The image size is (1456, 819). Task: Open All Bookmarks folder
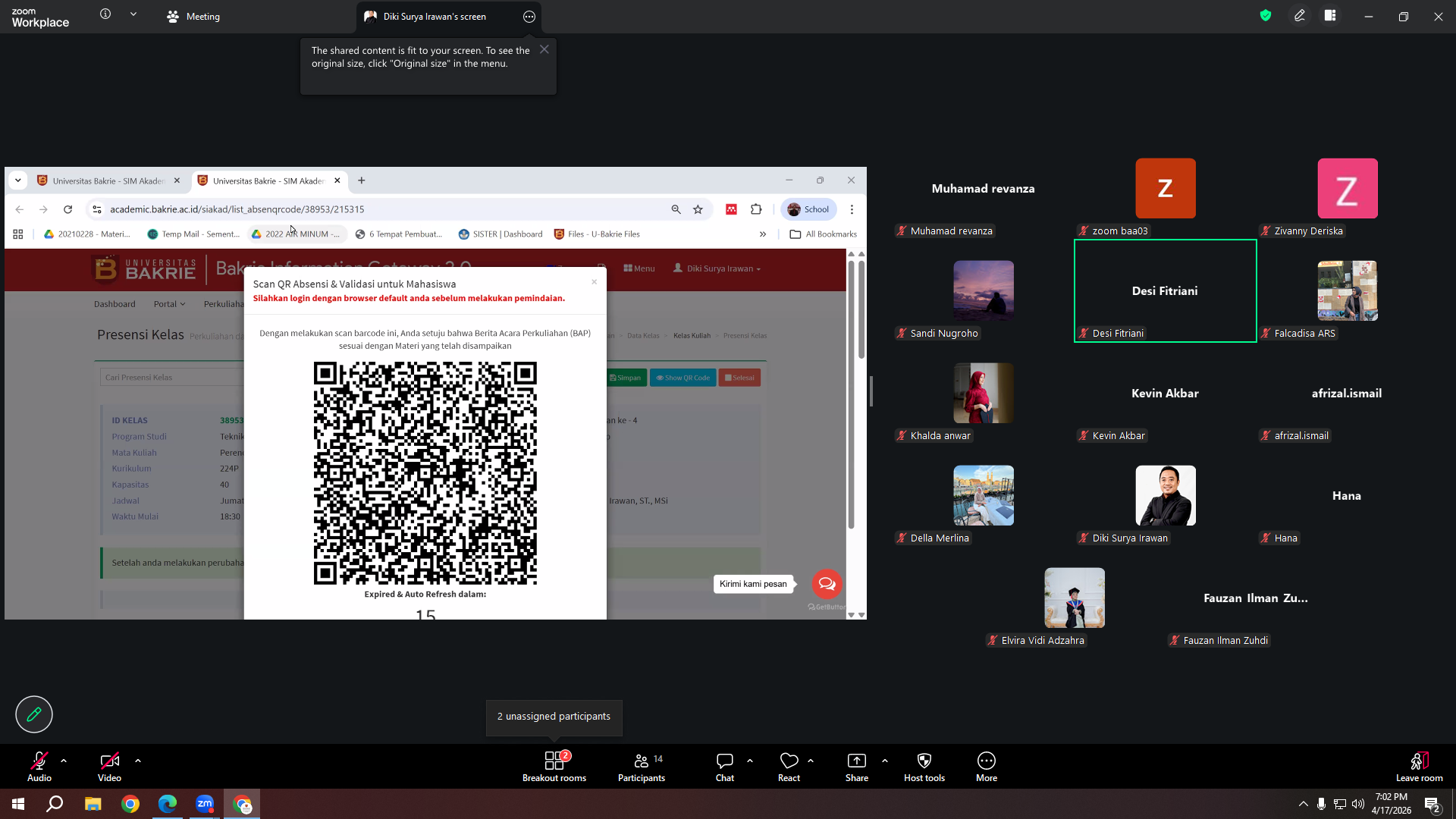pos(824,234)
